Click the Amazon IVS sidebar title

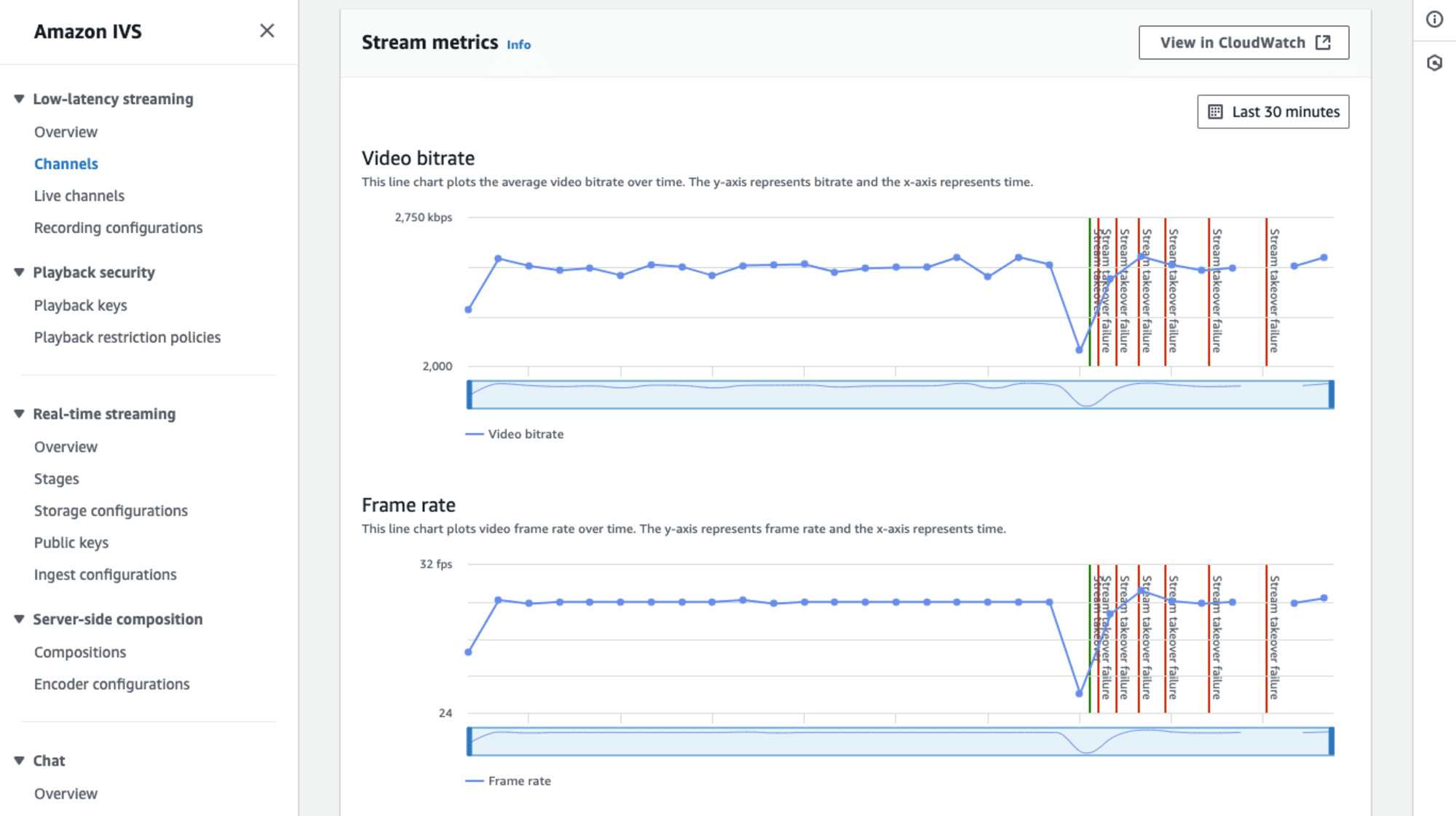pos(88,31)
